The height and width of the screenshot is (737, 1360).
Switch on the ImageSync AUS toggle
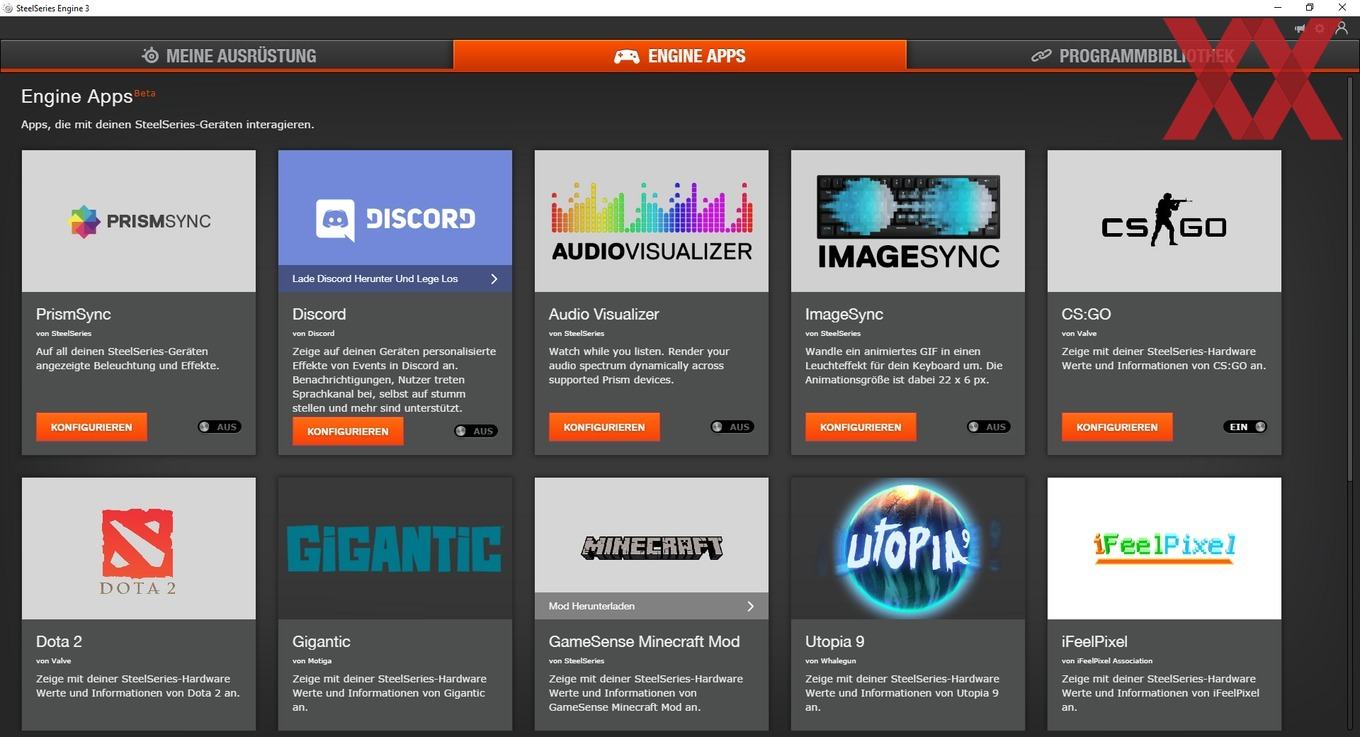pyautogui.click(x=989, y=427)
